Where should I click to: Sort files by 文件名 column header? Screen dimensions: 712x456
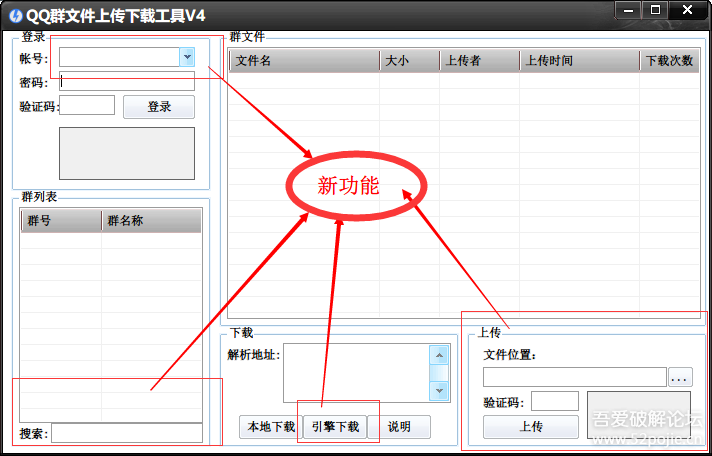(x=304, y=60)
